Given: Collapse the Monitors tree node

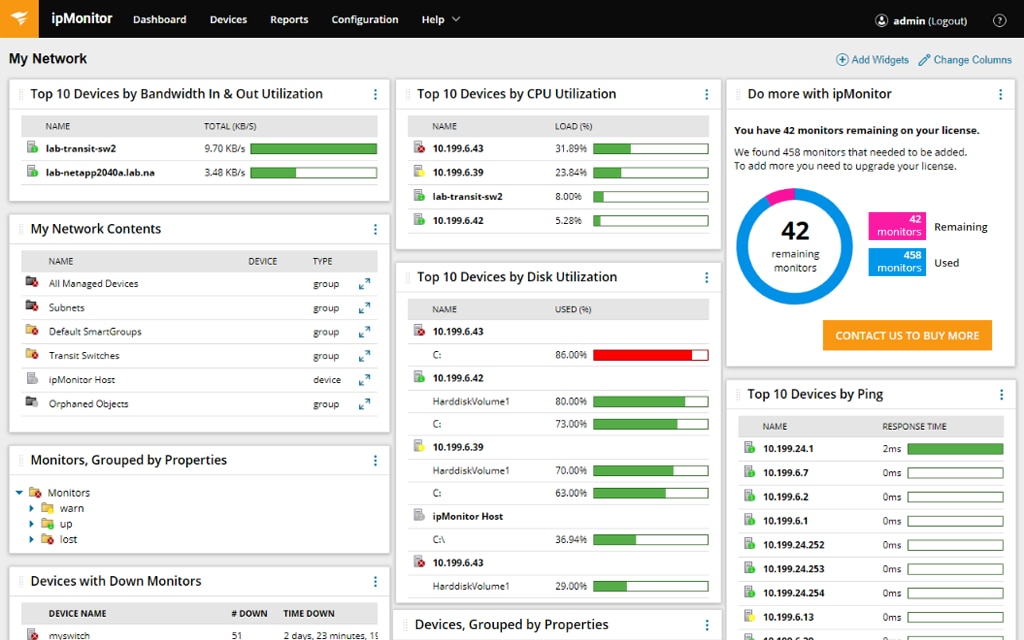Looking at the screenshot, I should point(18,492).
